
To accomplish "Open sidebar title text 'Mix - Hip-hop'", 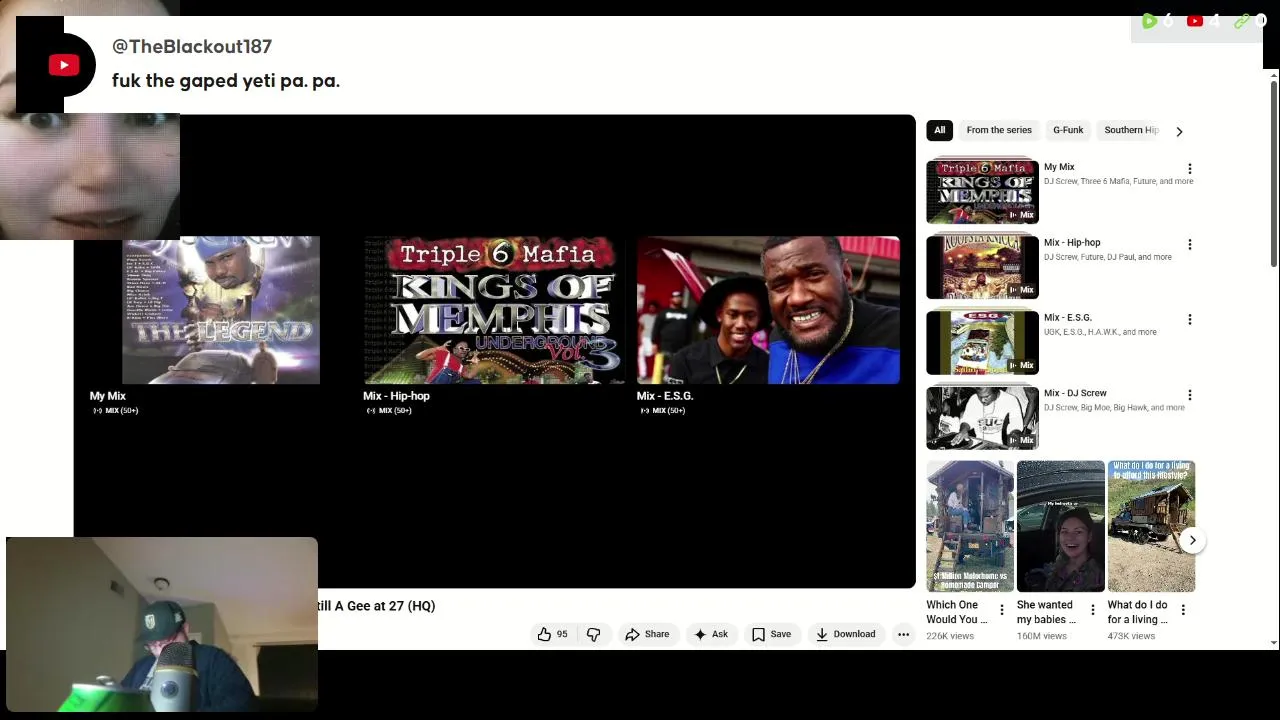I will (x=1072, y=242).
